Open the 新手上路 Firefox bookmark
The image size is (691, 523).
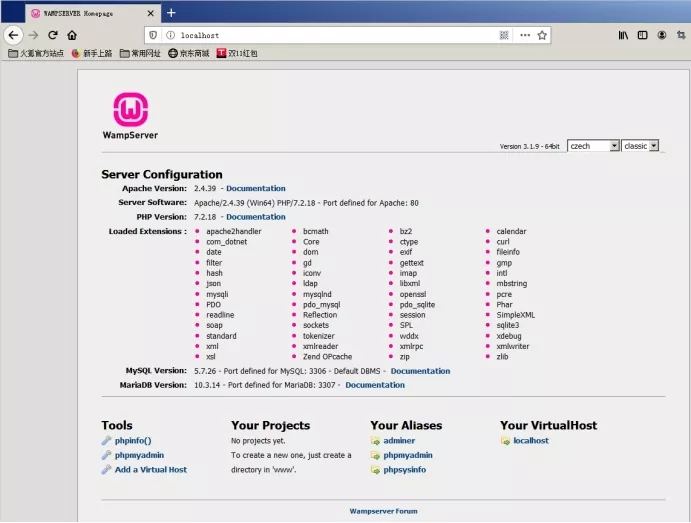coord(92,53)
